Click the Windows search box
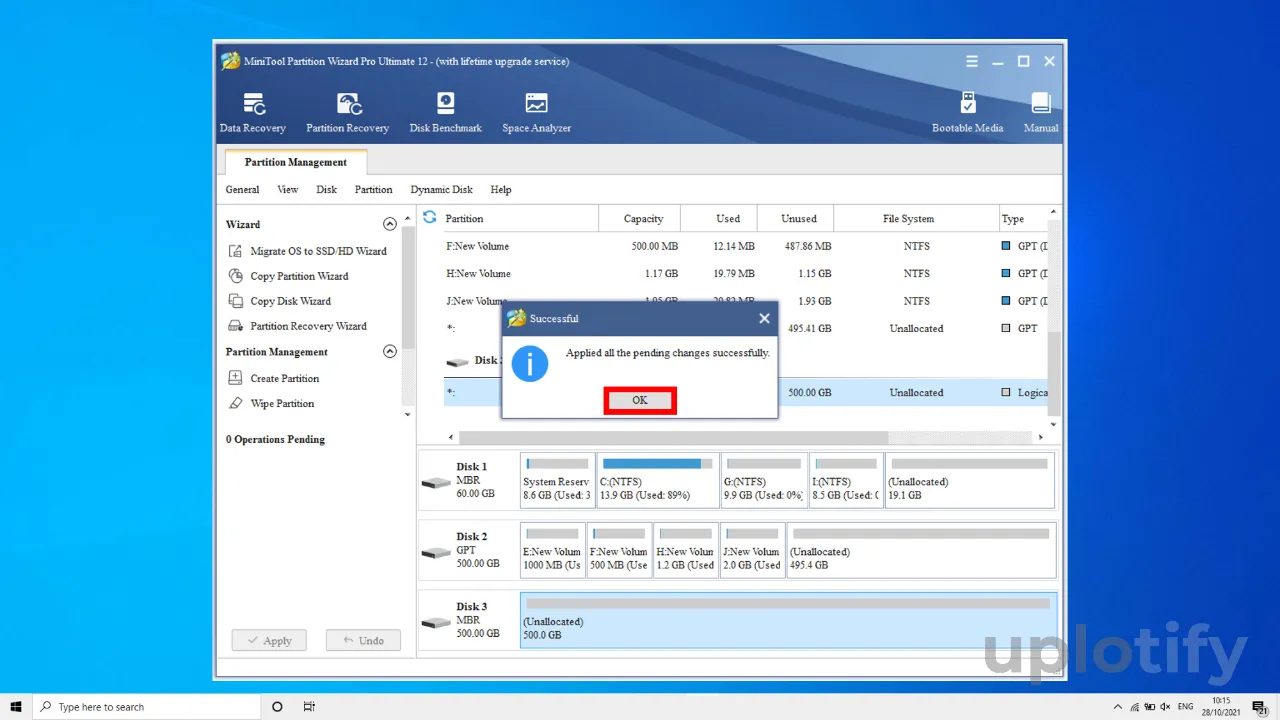This screenshot has width=1280, height=720. (147, 706)
